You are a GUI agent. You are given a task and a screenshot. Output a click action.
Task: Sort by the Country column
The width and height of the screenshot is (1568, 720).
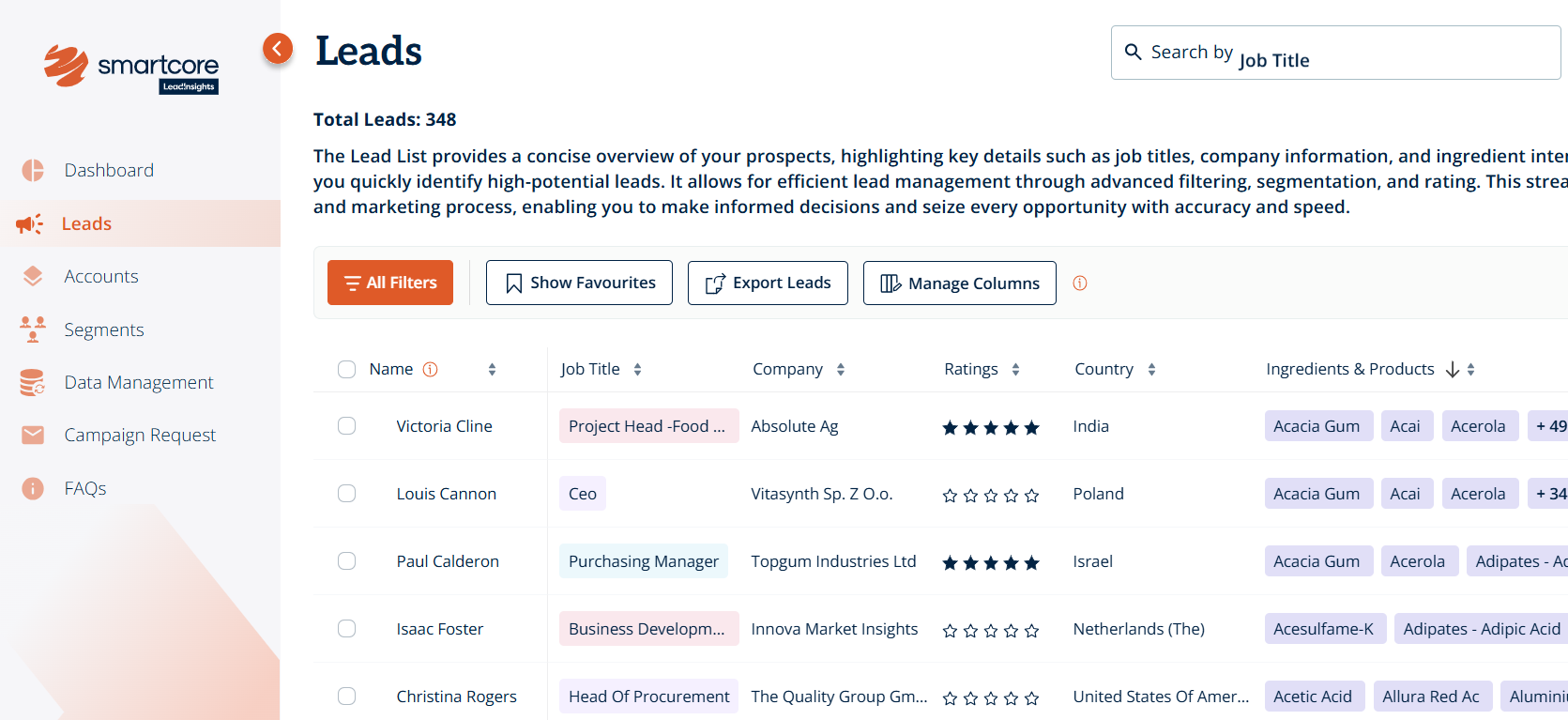coord(1151,370)
